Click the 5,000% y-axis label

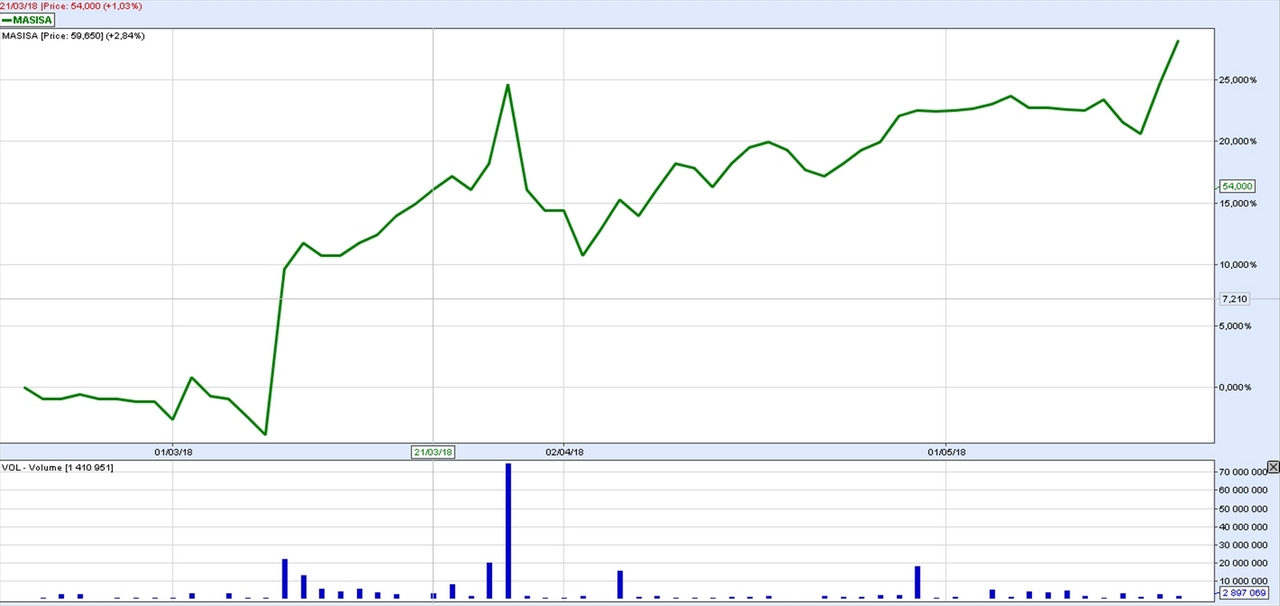[1234, 326]
